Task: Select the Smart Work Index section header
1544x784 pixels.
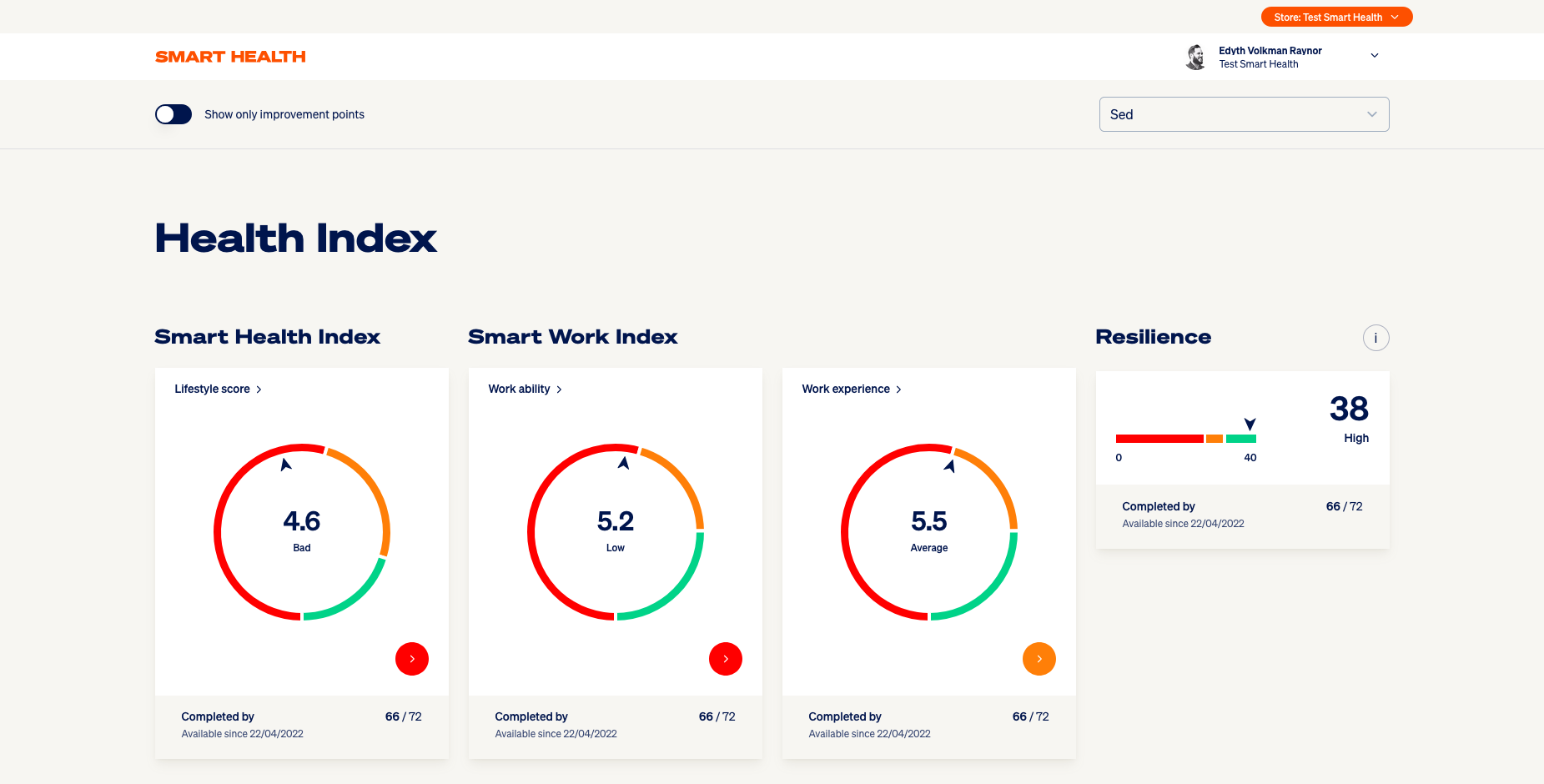Action: click(x=573, y=337)
